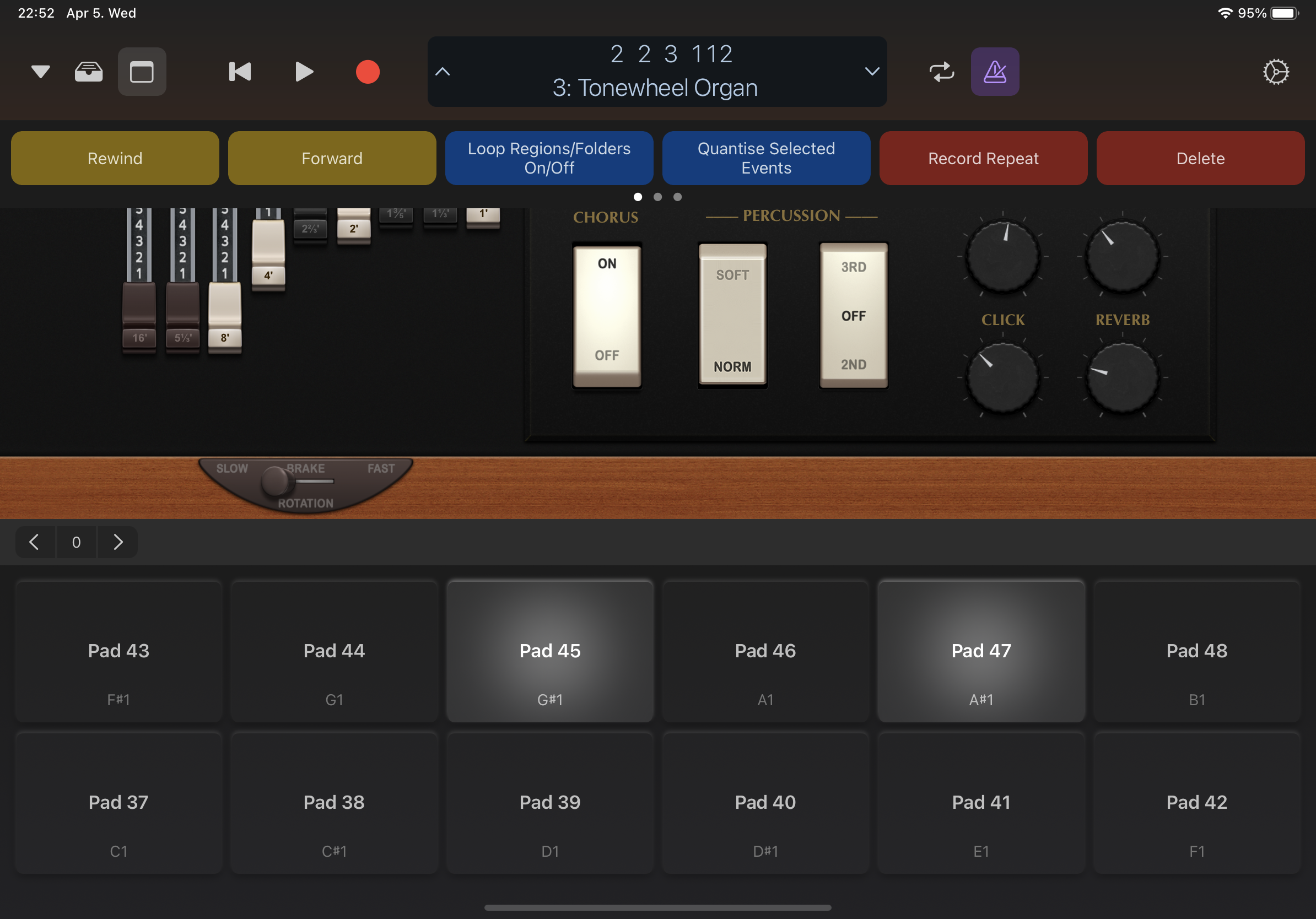Start recording with the red button
This screenshot has width=1316, height=919.
pyautogui.click(x=368, y=72)
